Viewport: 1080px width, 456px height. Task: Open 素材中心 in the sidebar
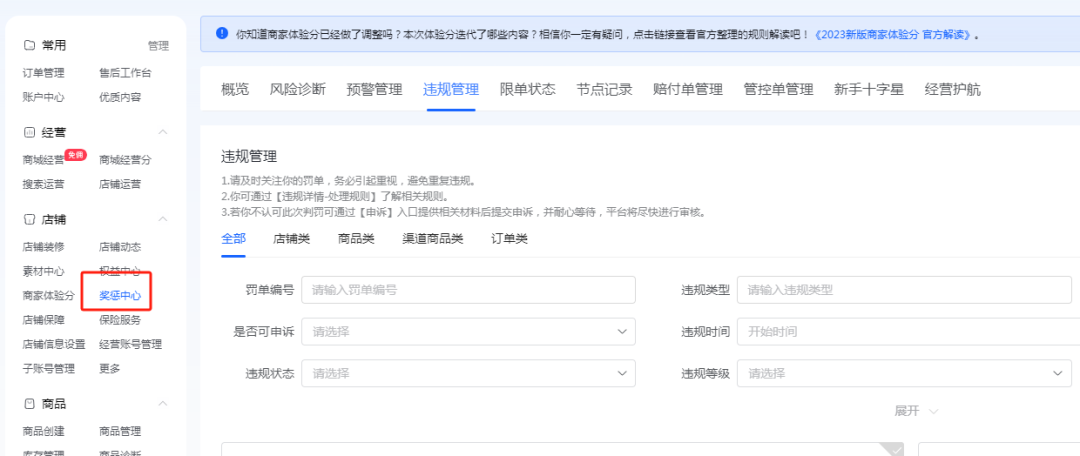tap(43, 271)
